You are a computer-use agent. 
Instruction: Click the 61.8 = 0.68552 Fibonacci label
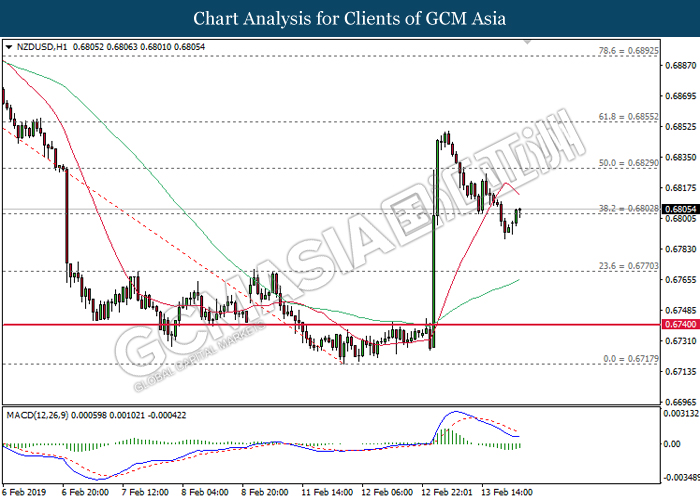point(628,117)
